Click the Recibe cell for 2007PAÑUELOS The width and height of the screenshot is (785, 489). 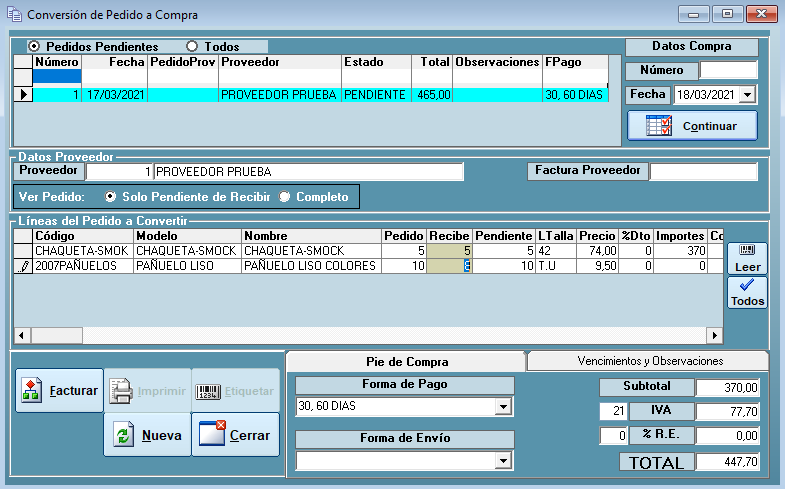point(449,266)
